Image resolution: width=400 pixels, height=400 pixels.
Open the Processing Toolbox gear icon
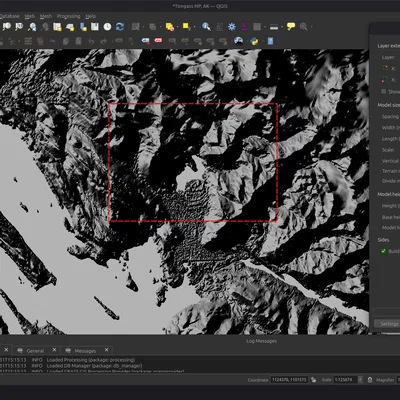click(232, 27)
